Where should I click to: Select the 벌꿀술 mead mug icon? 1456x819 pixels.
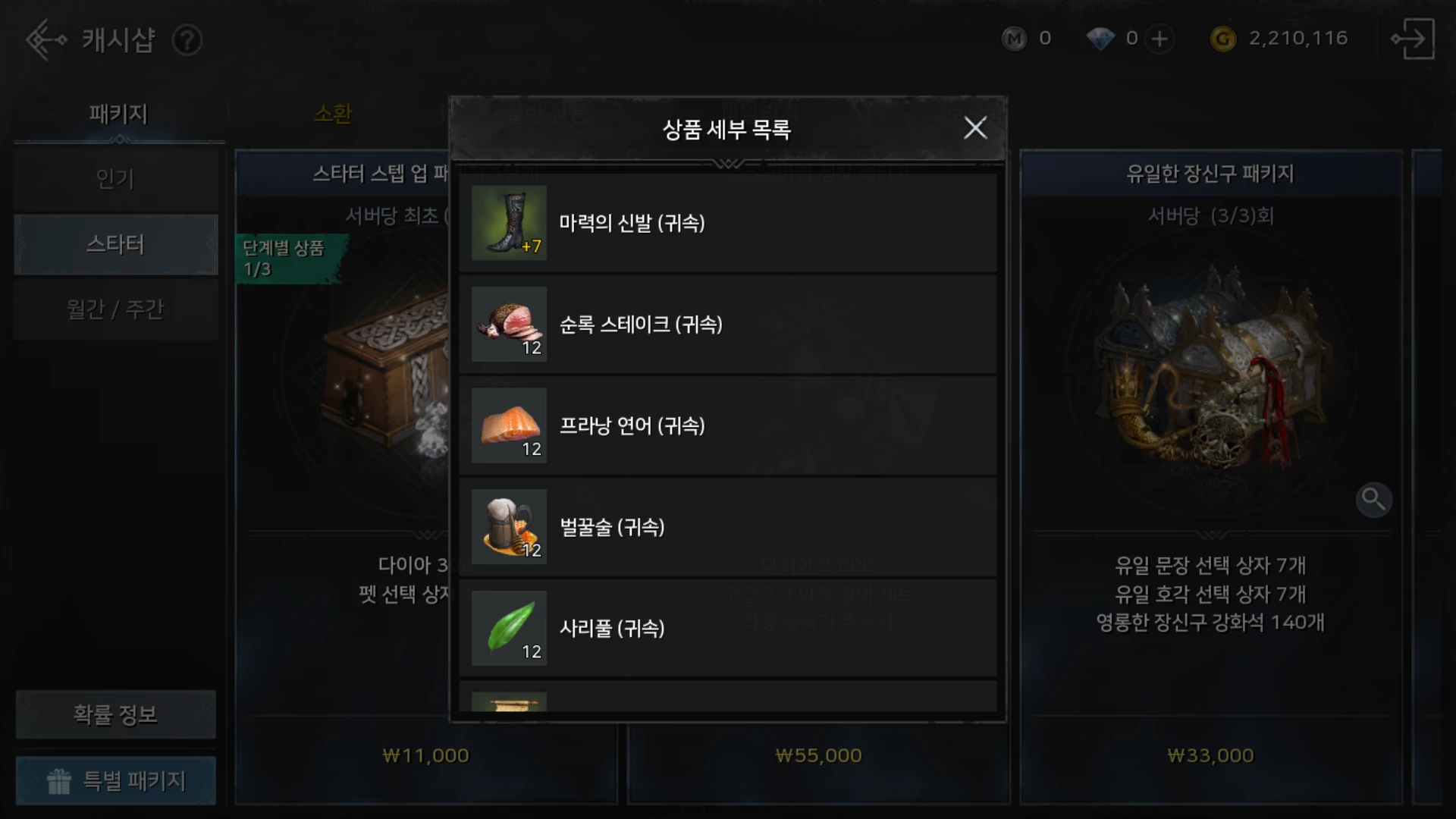tap(509, 526)
